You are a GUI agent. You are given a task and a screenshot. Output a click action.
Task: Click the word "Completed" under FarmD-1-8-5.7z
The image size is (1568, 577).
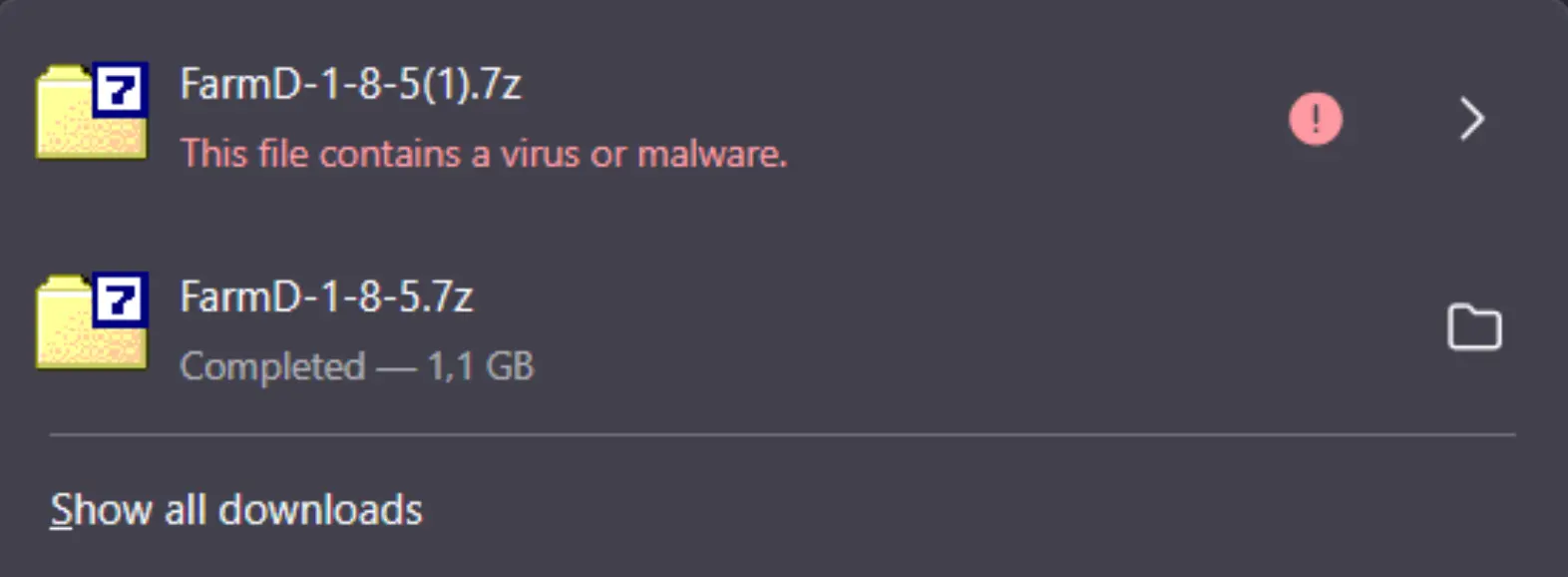coord(272,366)
